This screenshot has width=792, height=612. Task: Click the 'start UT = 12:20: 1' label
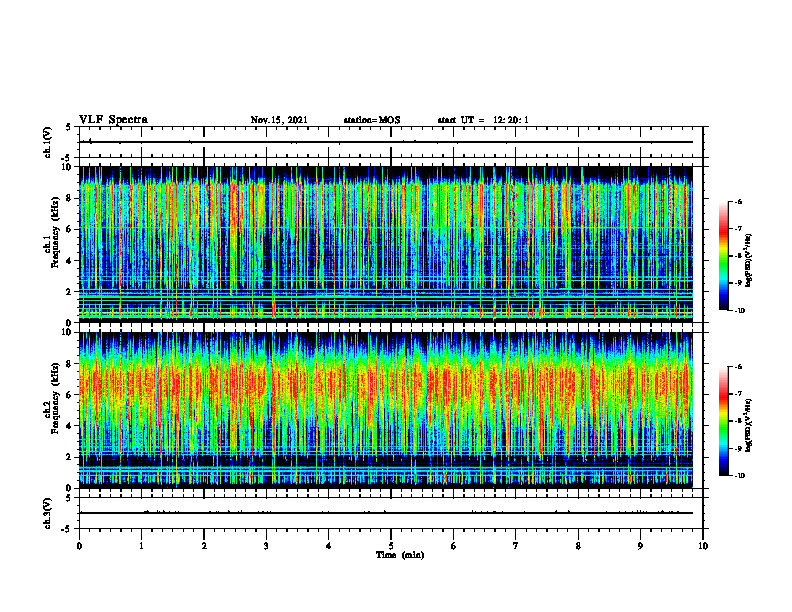[x=483, y=120]
